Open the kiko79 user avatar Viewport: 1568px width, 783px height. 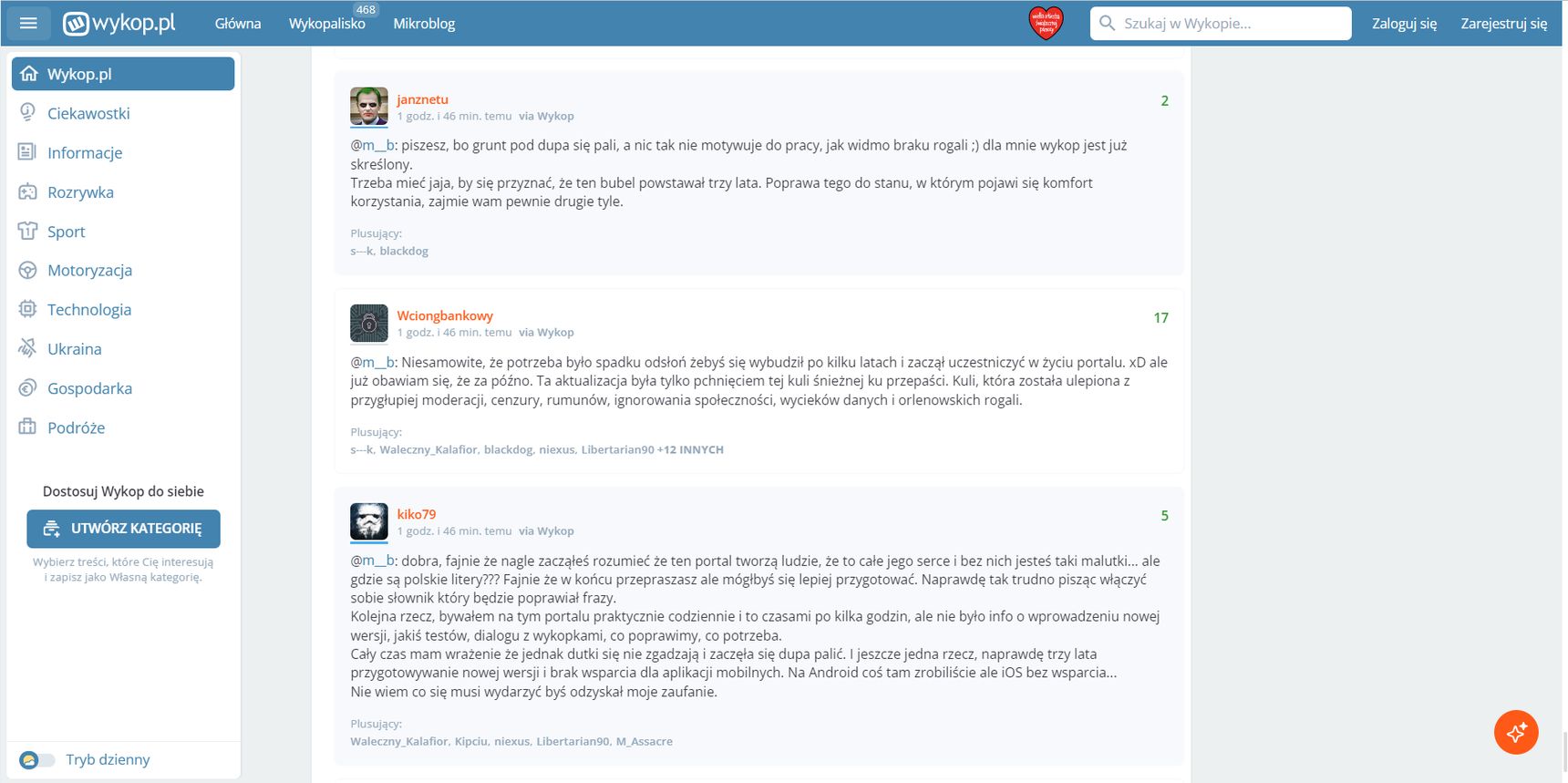pos(369,522)
